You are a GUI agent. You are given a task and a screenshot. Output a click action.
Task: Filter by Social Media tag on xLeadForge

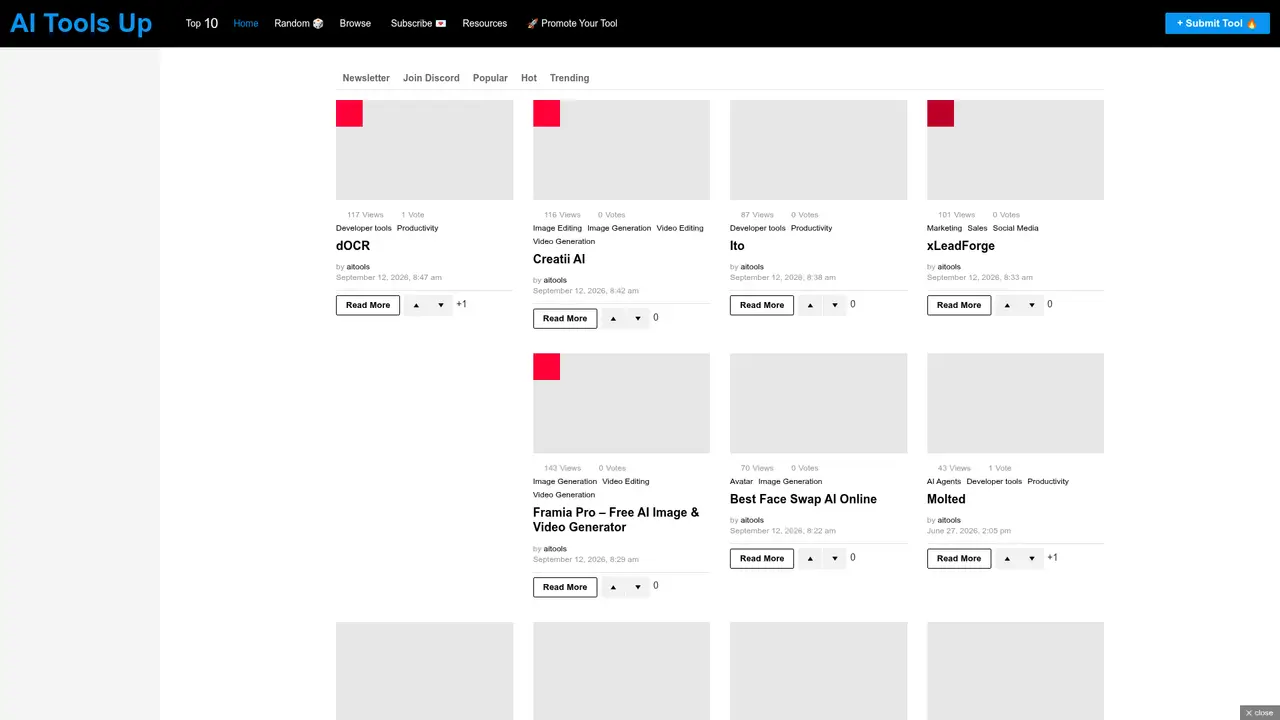click(1015, 228)
